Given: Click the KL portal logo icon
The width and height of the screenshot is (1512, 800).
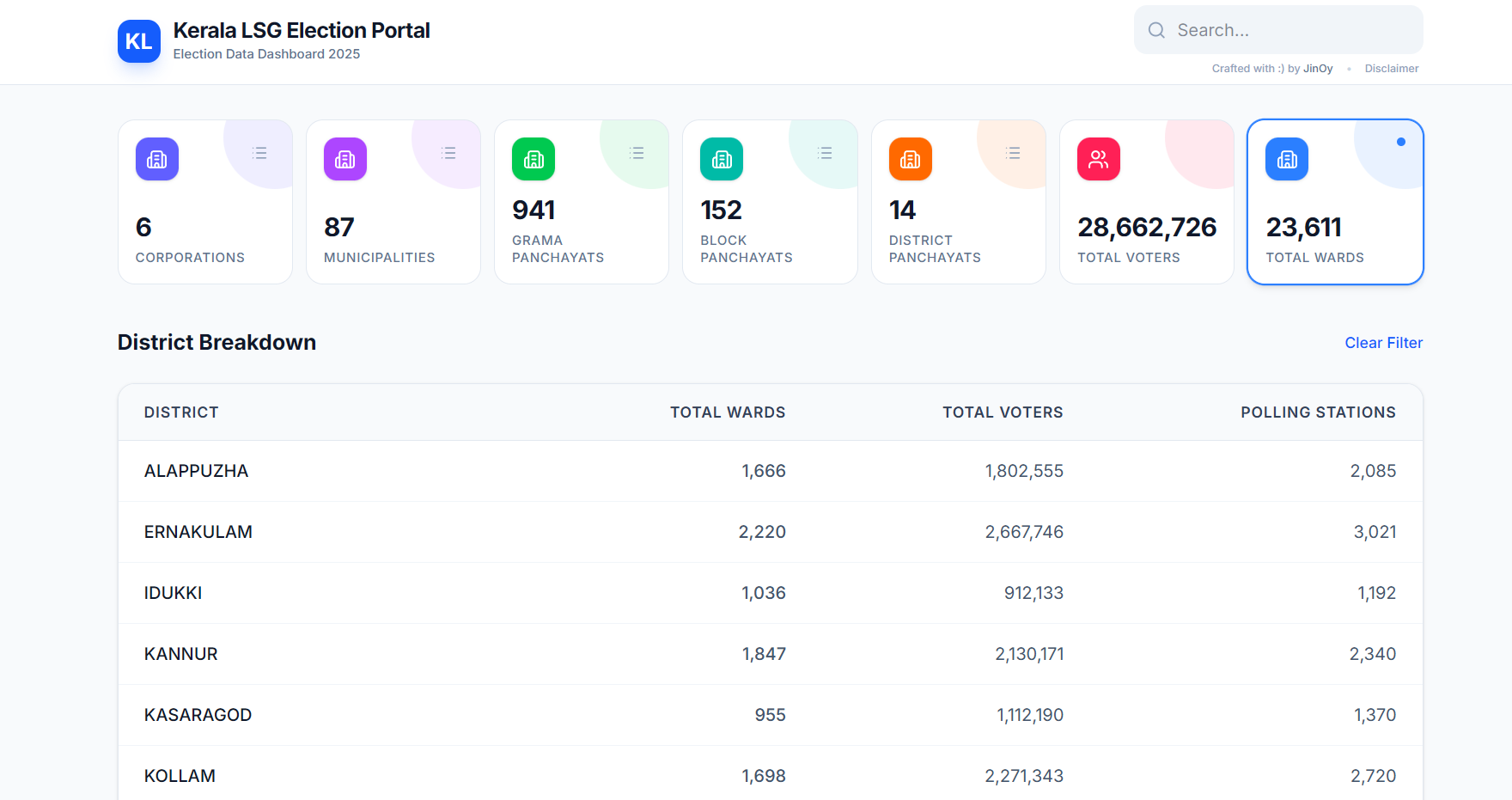Looking at the screenshot, I should click(x=138, y=41).
